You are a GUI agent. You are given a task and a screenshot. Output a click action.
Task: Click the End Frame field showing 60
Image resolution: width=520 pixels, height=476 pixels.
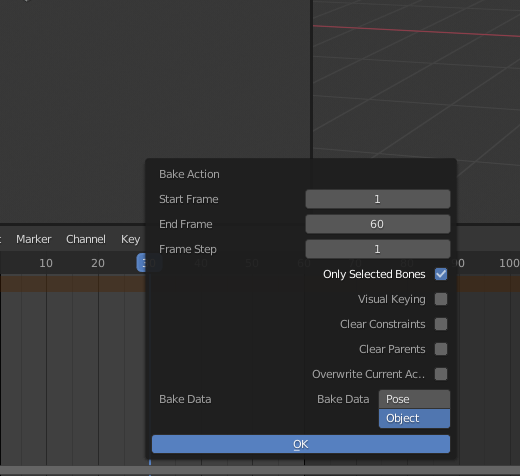point(378,224)
